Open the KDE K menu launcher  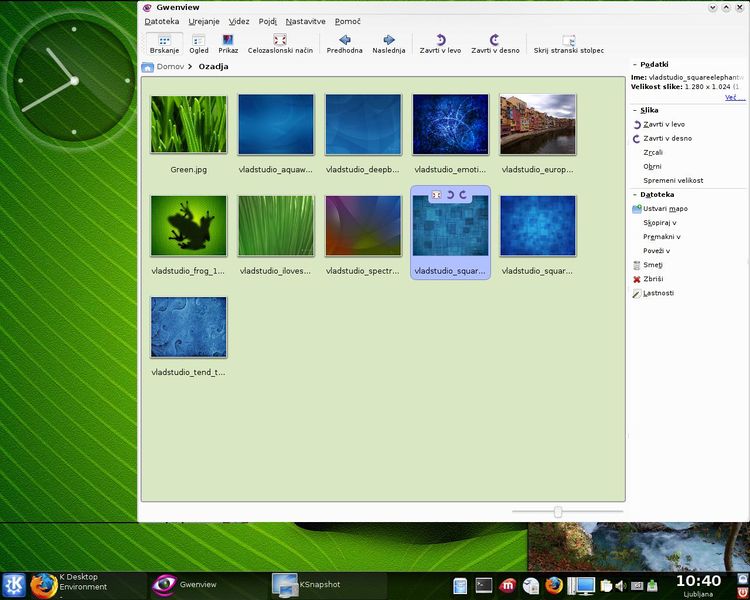click(x=14, y=584)
